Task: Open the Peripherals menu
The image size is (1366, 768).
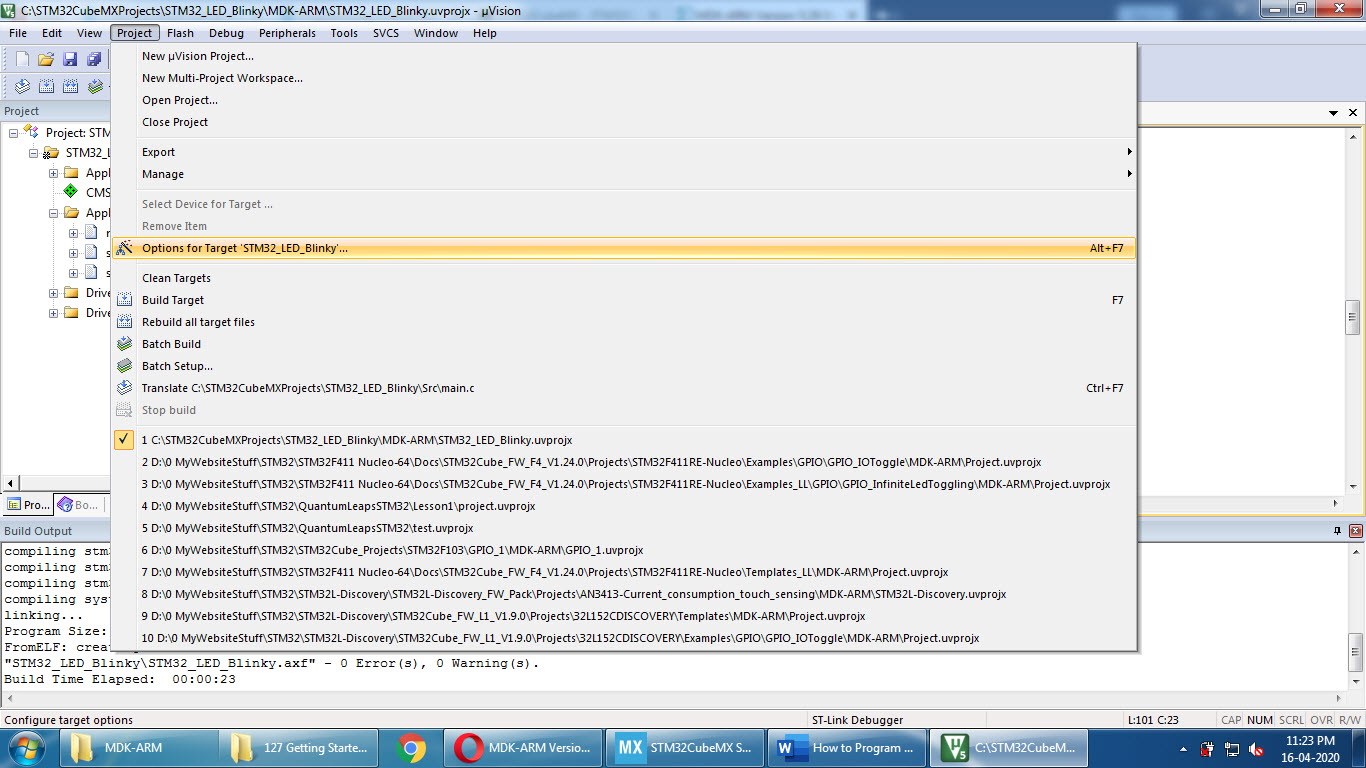Action: 287,33
